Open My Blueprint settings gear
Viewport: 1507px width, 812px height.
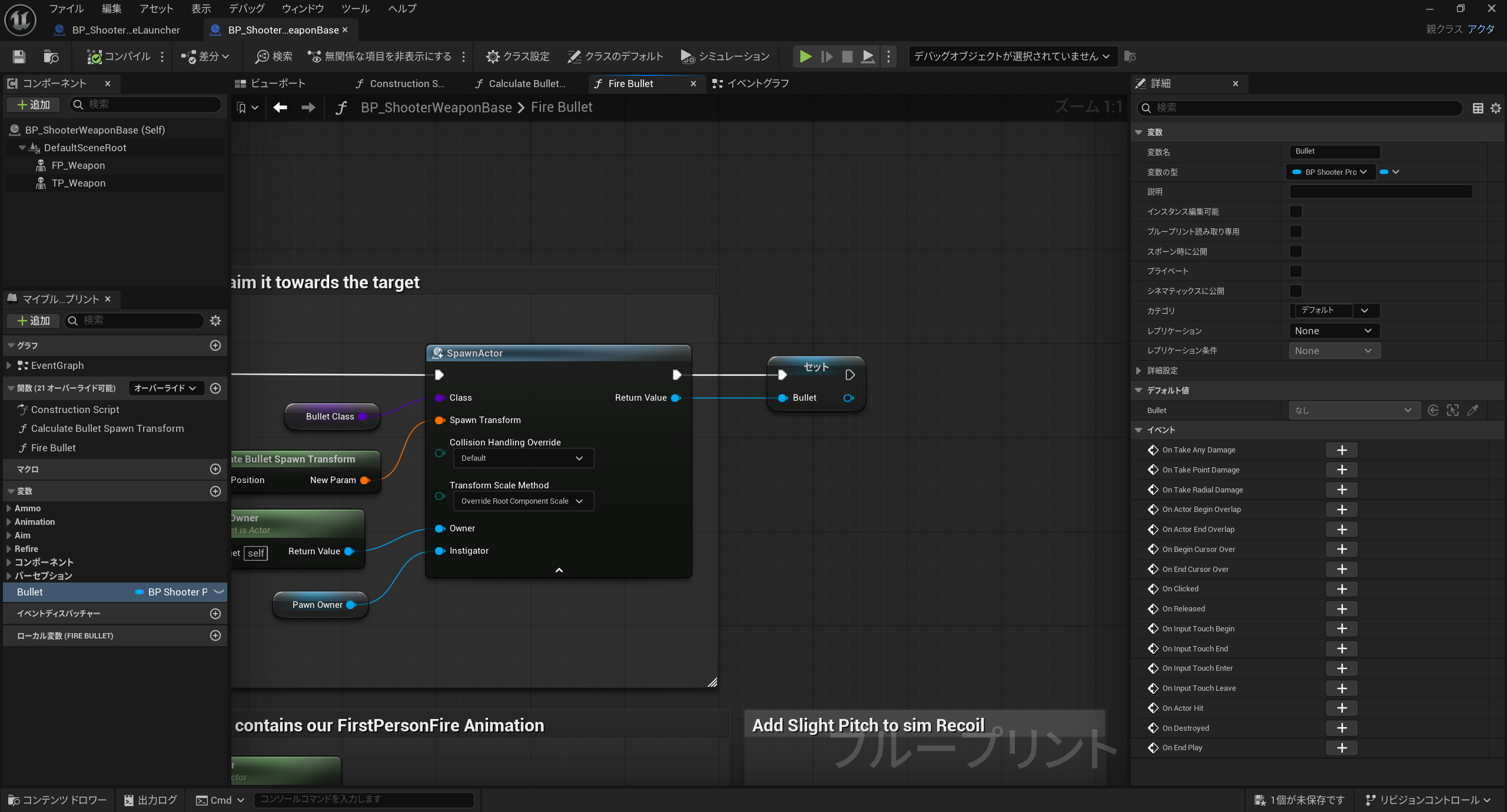point(215,321)
